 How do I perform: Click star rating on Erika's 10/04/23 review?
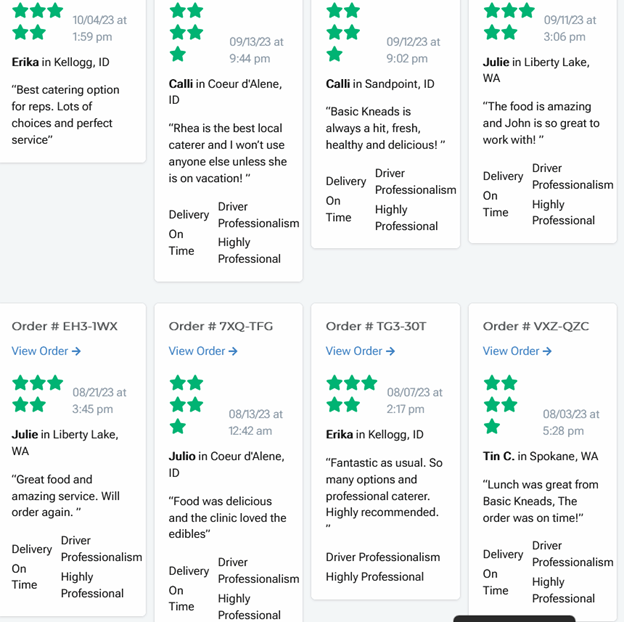tap(37, 21)
